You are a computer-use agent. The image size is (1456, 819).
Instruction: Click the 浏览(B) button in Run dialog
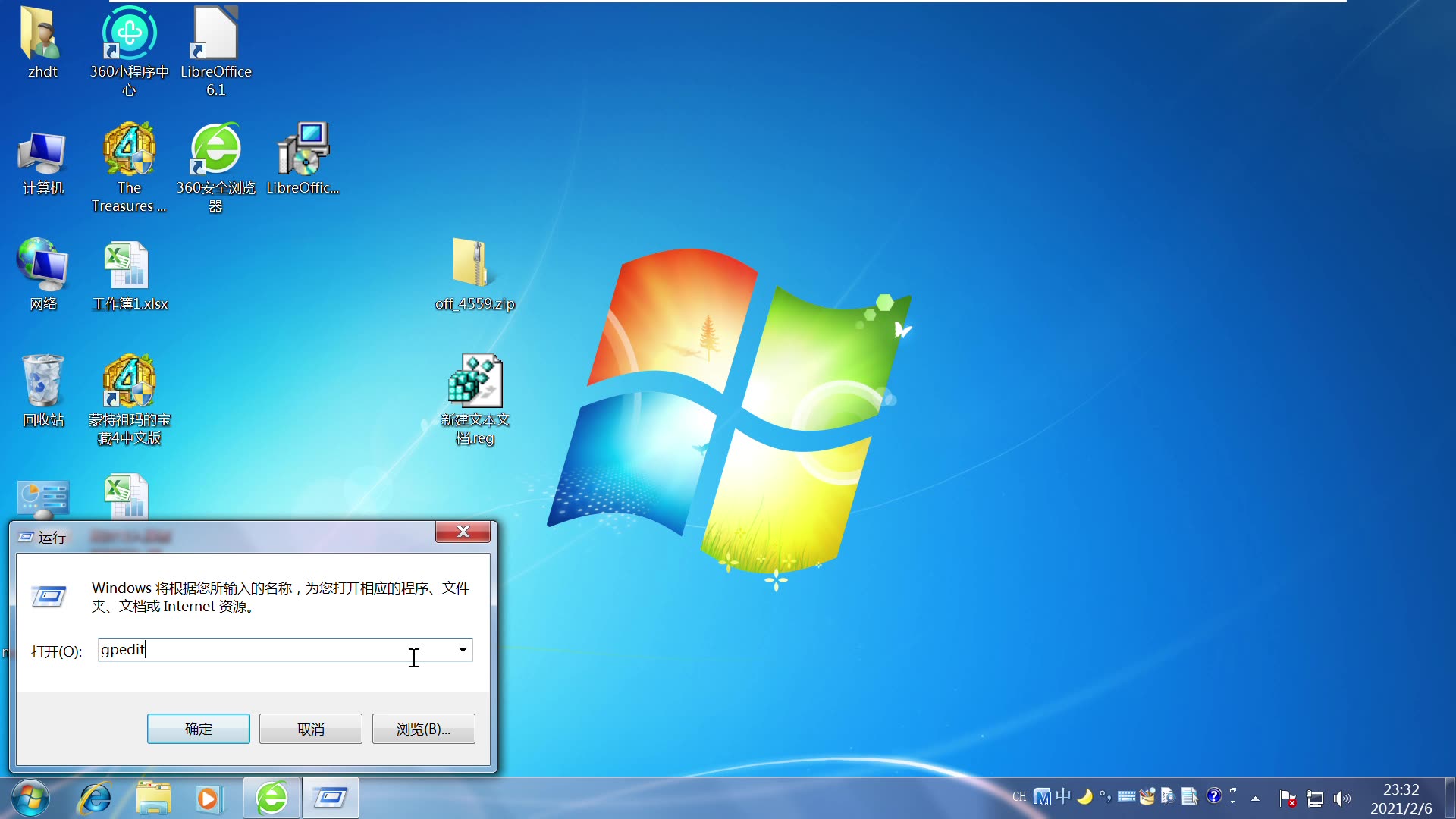(x=422, y=729)
